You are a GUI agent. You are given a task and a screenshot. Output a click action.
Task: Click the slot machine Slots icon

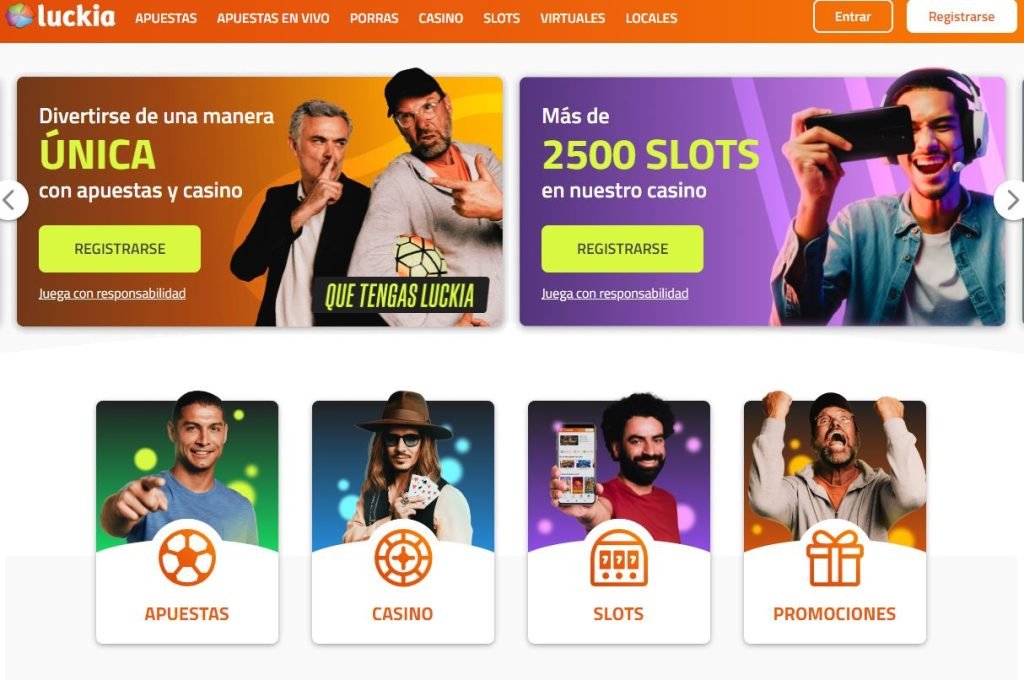tap(618, 557)
